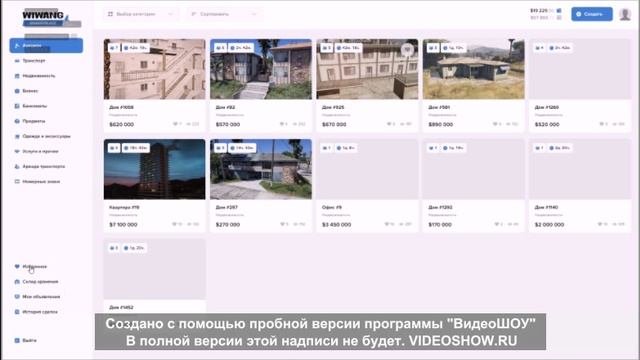640x360 pixels.
Task: Open 'Одежда и аксессуары' category
Action: [46, 136]
